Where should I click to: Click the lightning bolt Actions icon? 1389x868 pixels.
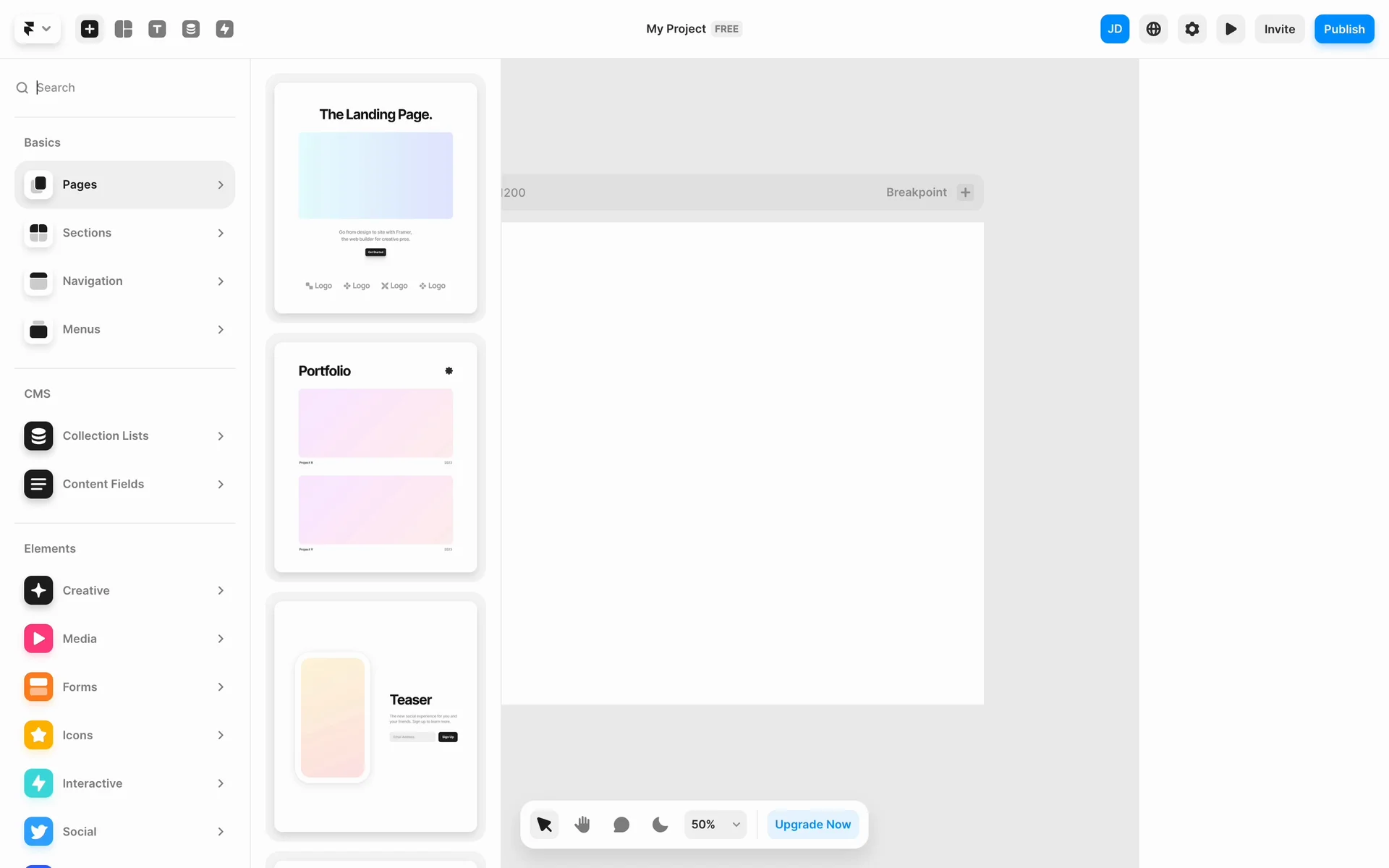tap(225, 29)
